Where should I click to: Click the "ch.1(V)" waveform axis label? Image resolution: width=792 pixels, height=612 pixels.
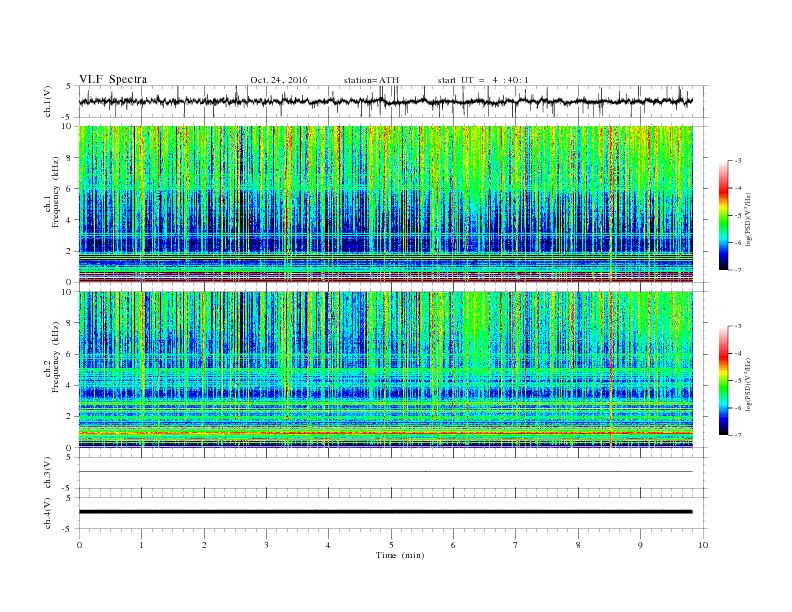click(47, 101)
